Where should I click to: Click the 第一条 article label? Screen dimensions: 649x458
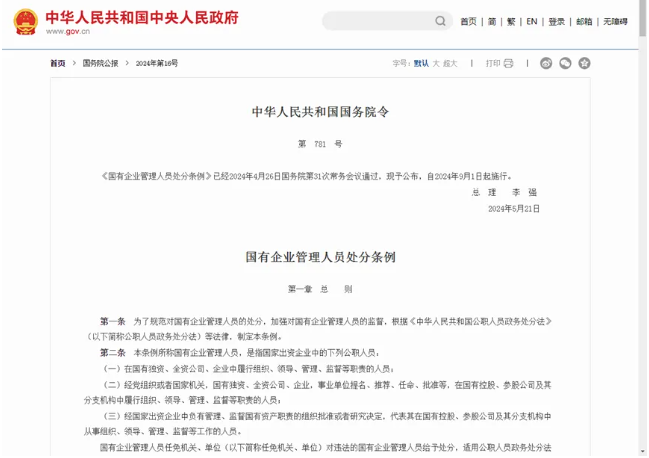(x=113, y=321)
